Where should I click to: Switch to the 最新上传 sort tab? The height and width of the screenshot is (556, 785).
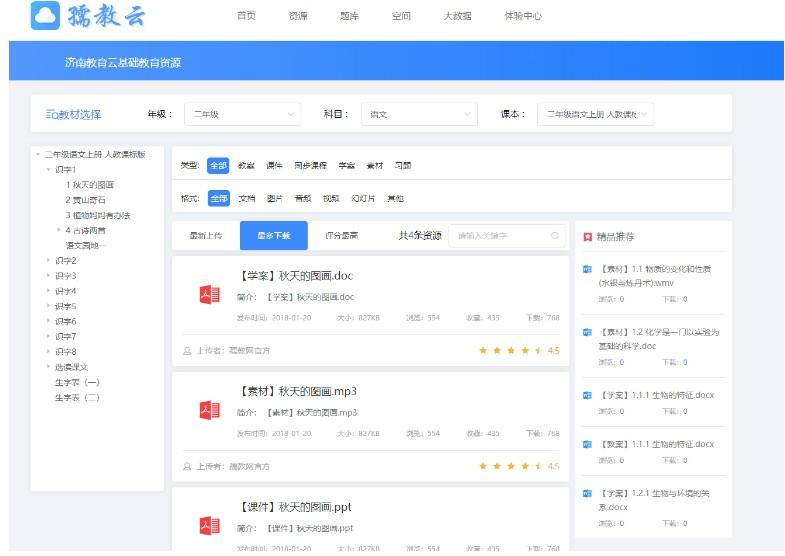(206, 235)
